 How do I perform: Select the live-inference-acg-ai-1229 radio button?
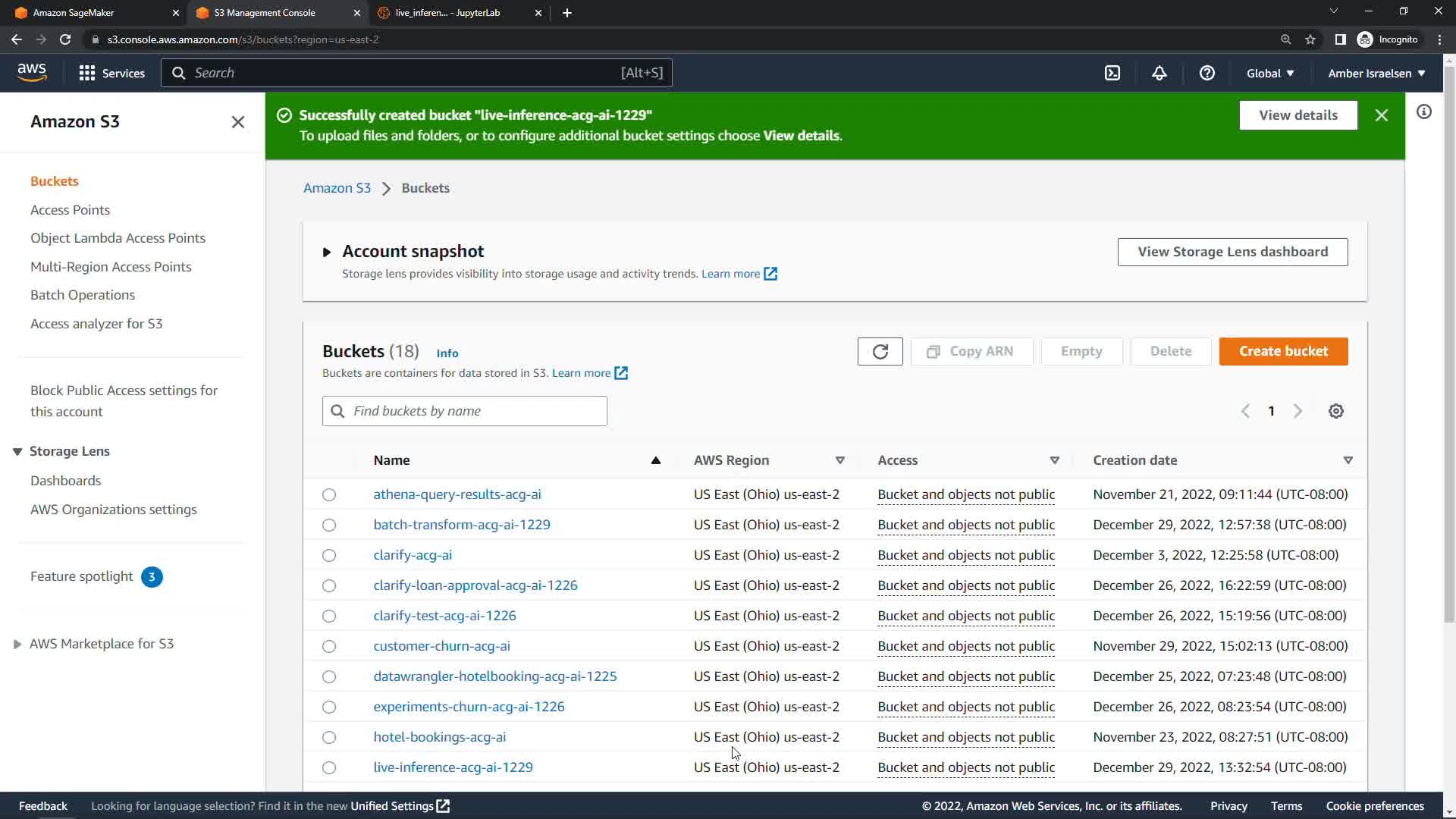[329, 768]
